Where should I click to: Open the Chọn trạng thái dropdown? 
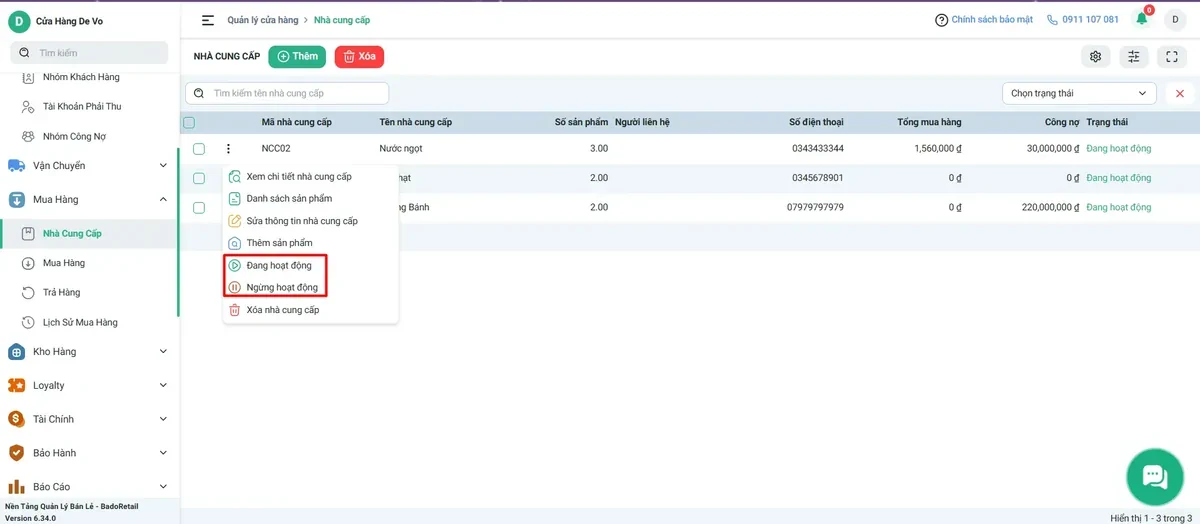[x=1079, y=93]
